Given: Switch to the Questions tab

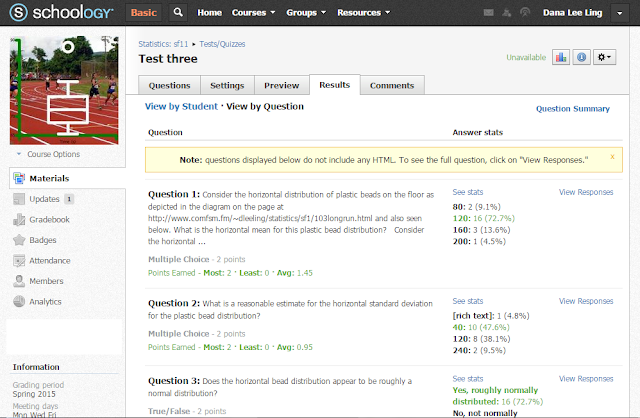Looking at the screenshot, I should pyautogui.click(x=169, y=85).
